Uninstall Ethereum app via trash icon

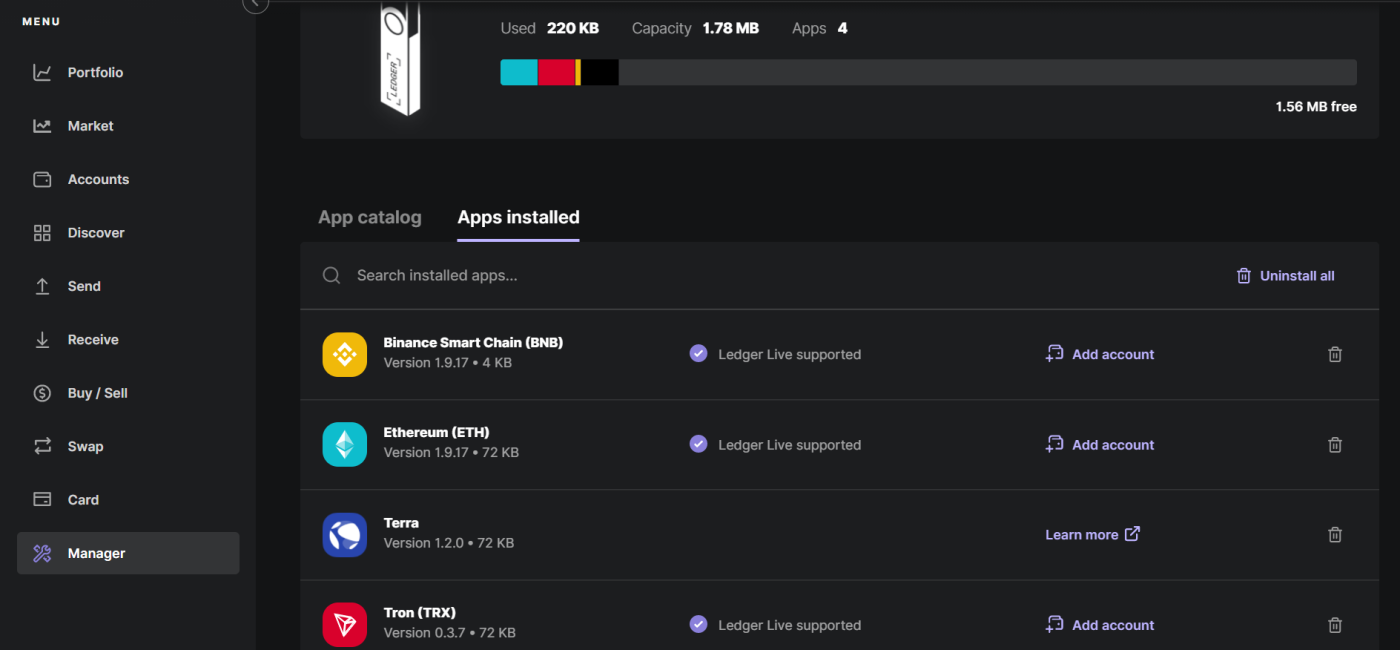[1335, 445]
